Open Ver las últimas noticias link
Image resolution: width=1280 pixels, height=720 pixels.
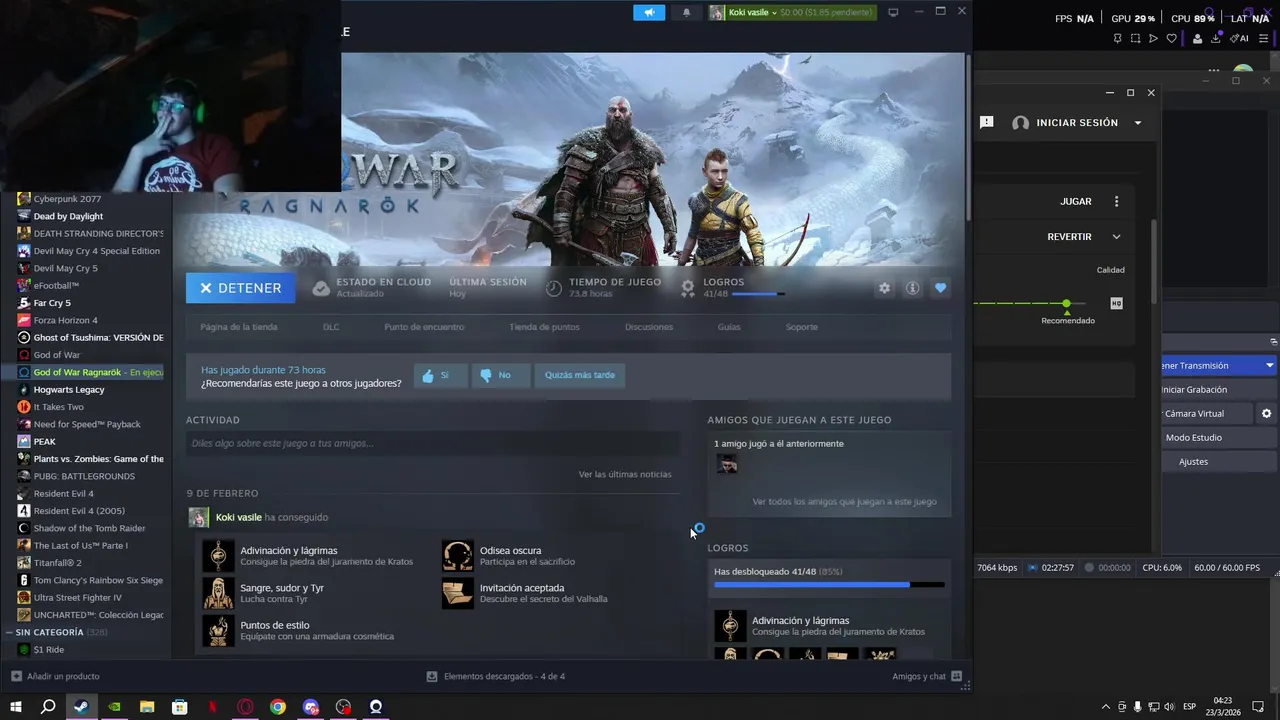625,474
